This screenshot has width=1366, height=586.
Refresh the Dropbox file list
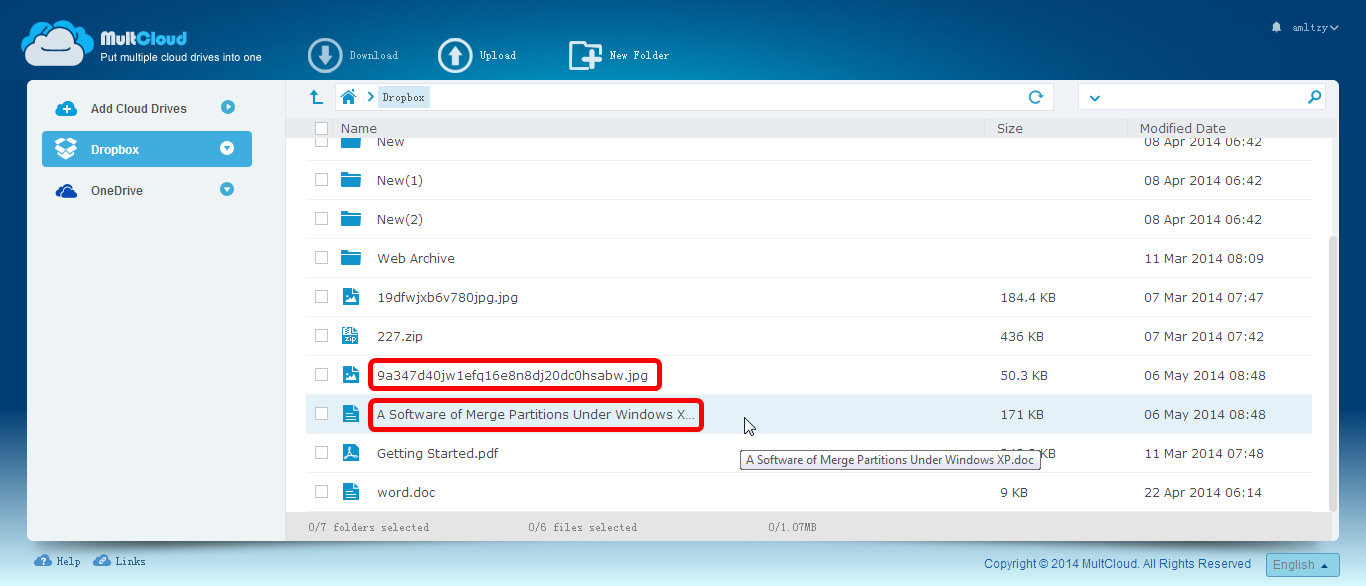(1036, 97)
